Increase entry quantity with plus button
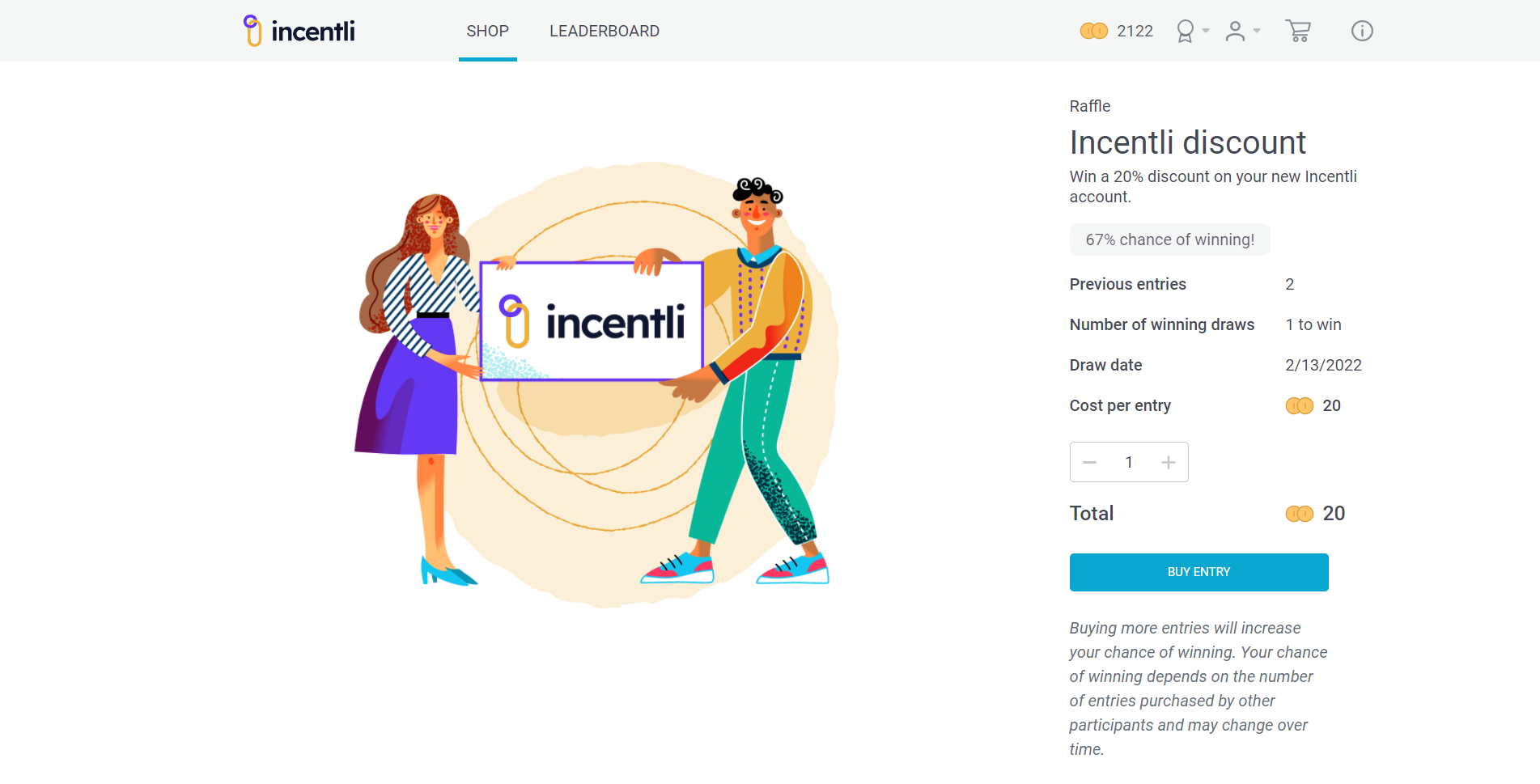 (1168, 462)
